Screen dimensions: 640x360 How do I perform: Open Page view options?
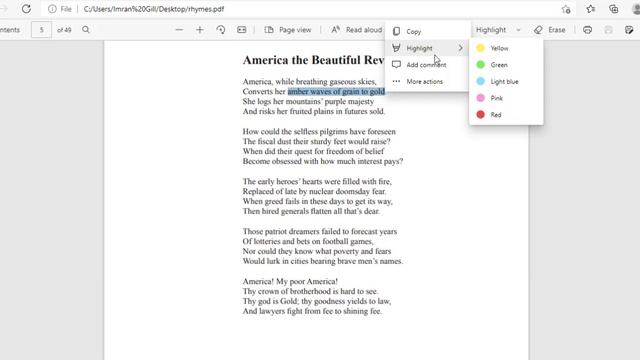pos(288,30)
